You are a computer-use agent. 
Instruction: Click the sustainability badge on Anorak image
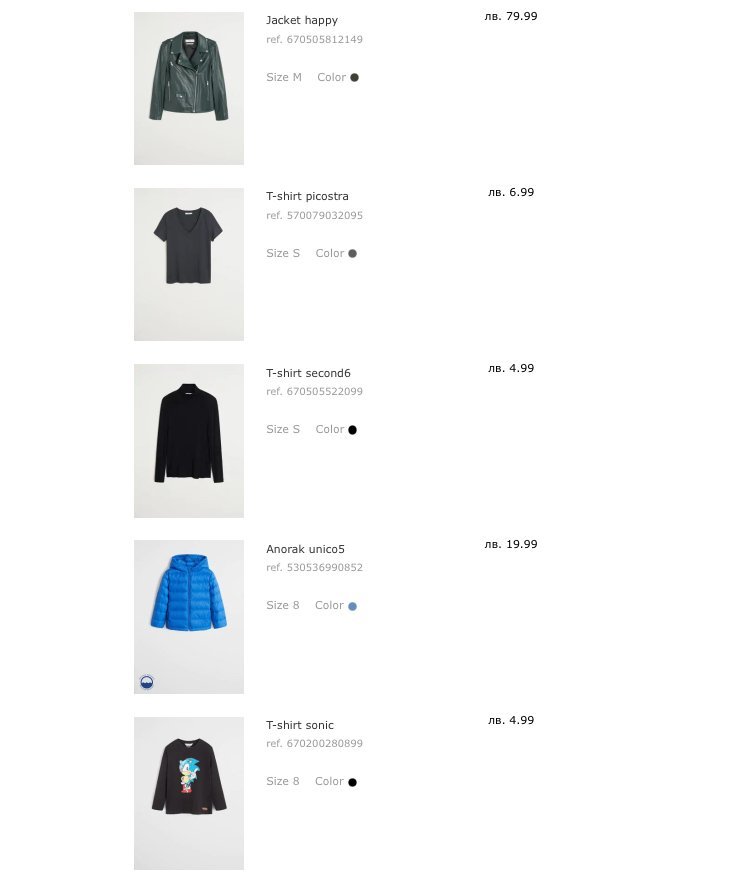click(146, 682)
